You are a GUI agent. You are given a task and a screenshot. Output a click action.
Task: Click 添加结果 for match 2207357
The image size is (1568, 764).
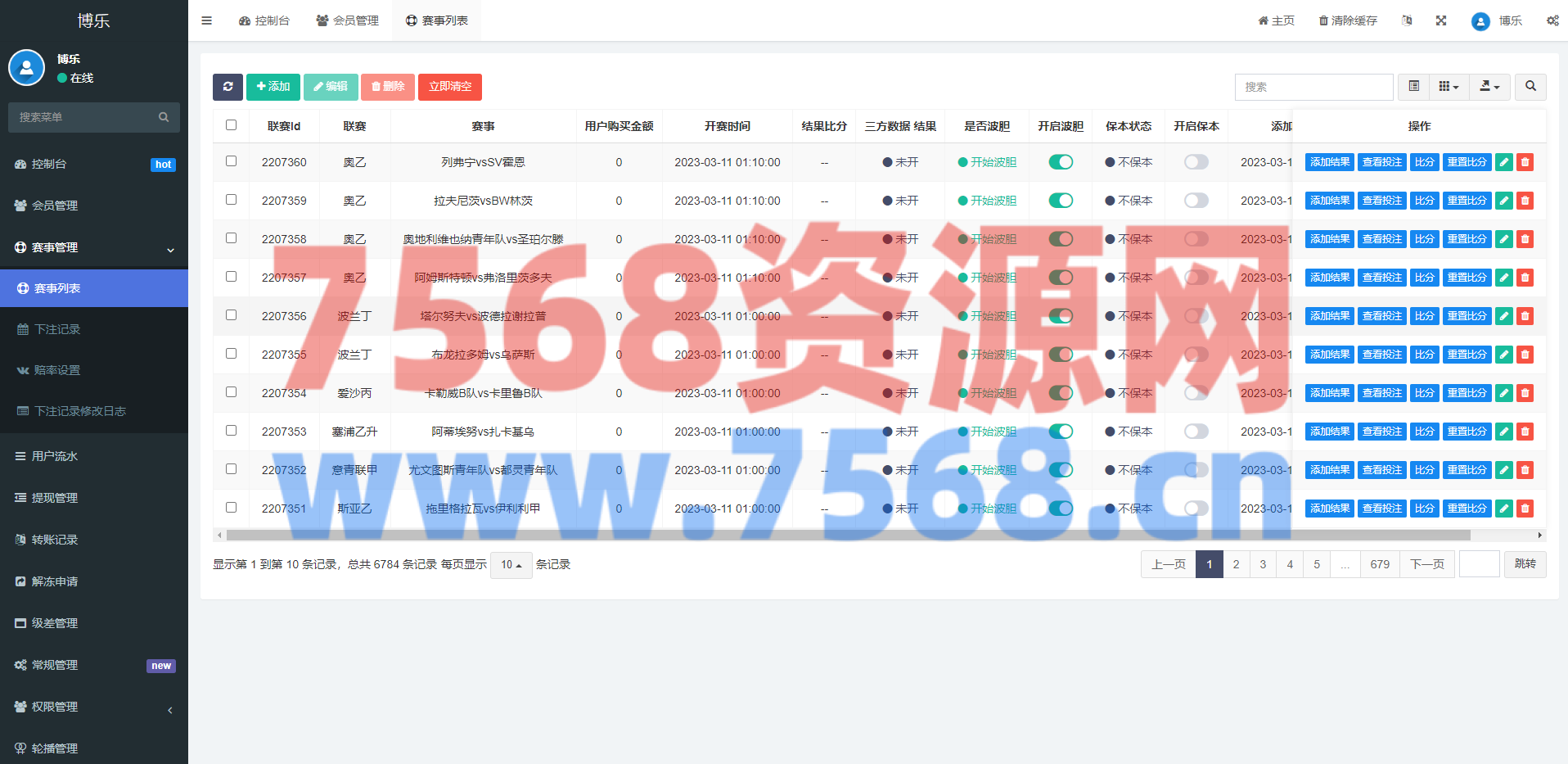point(1329,278)
